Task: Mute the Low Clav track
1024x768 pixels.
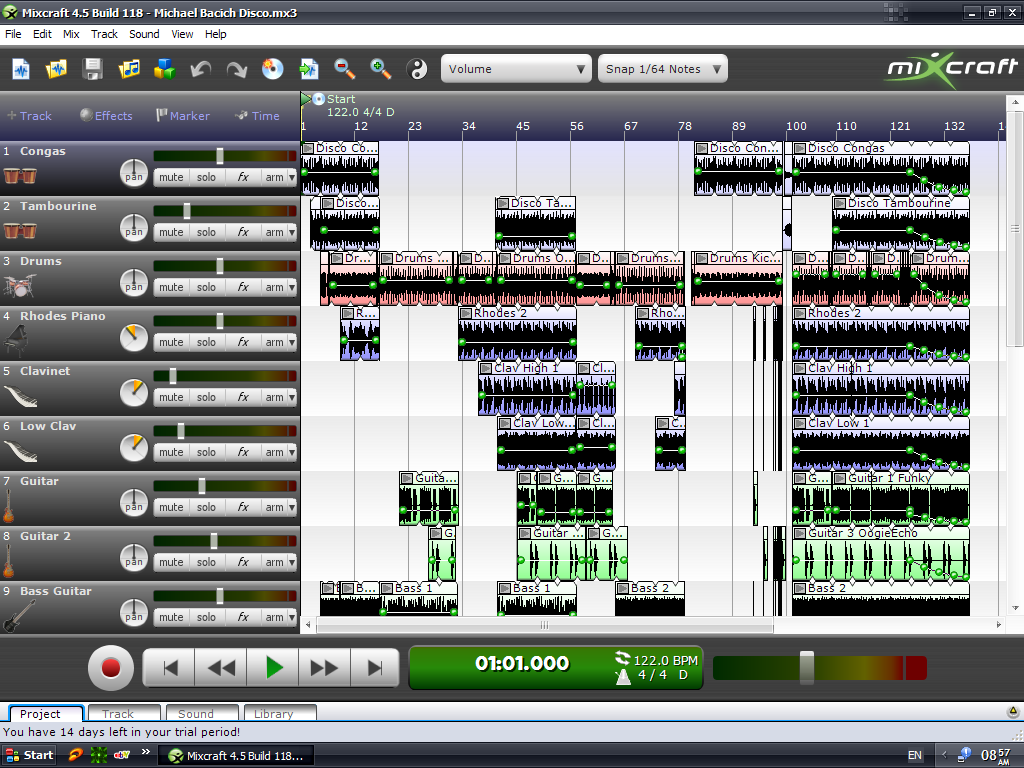Action: 171,451
